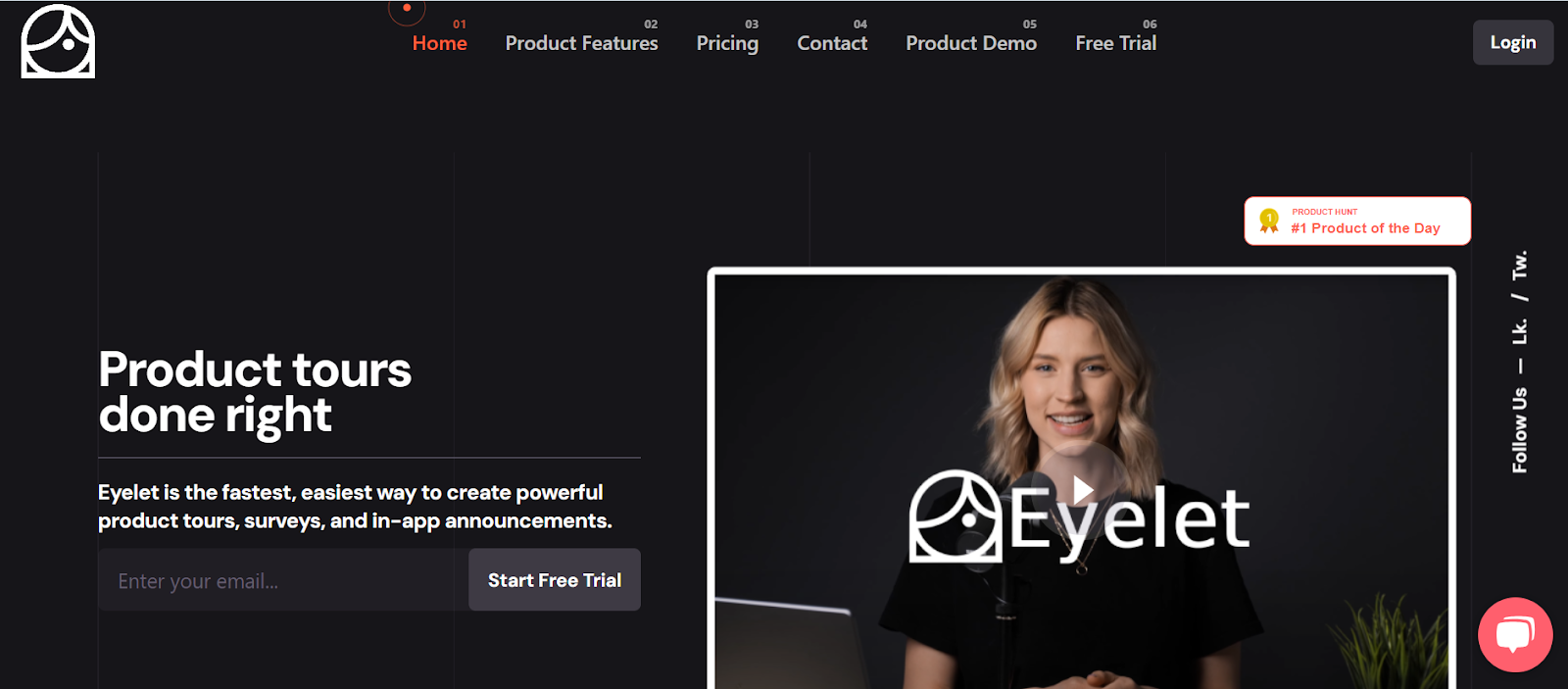Open the chat widget bubble
Viewport: 1568px width, 689px height.
click(1515, 634)
